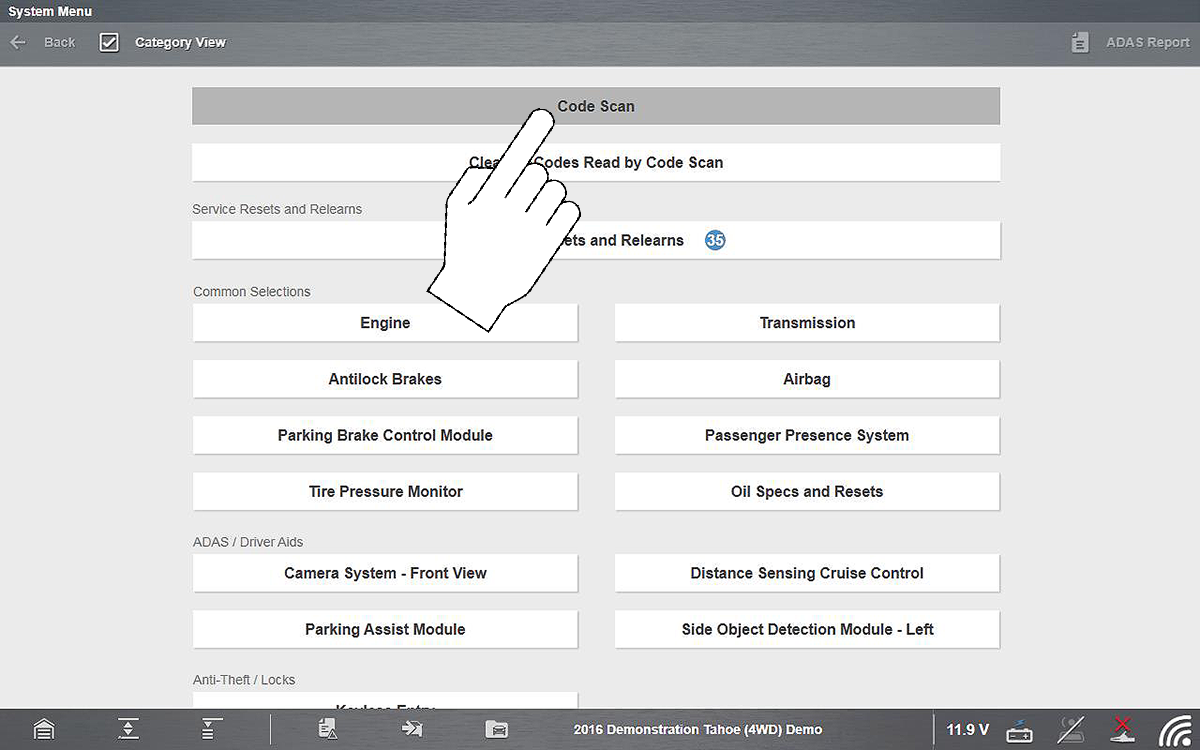
Task: Open the Engine system
Action: (x=385, y=323)
